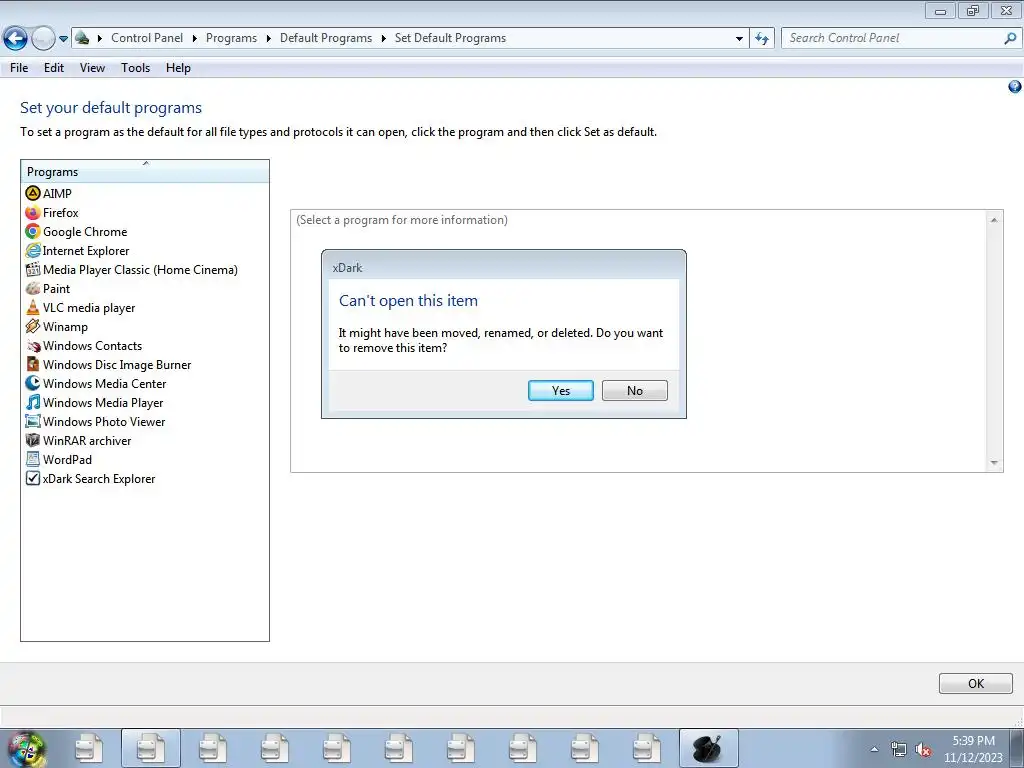Click No in the xDark dialog
The height and width of the screenshot is (768, 1024).
[x=635, y=391]
